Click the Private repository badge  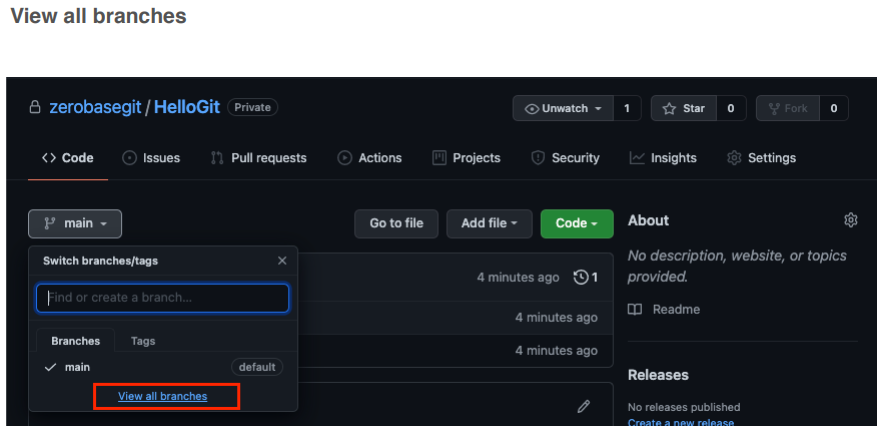pos(252,107)
